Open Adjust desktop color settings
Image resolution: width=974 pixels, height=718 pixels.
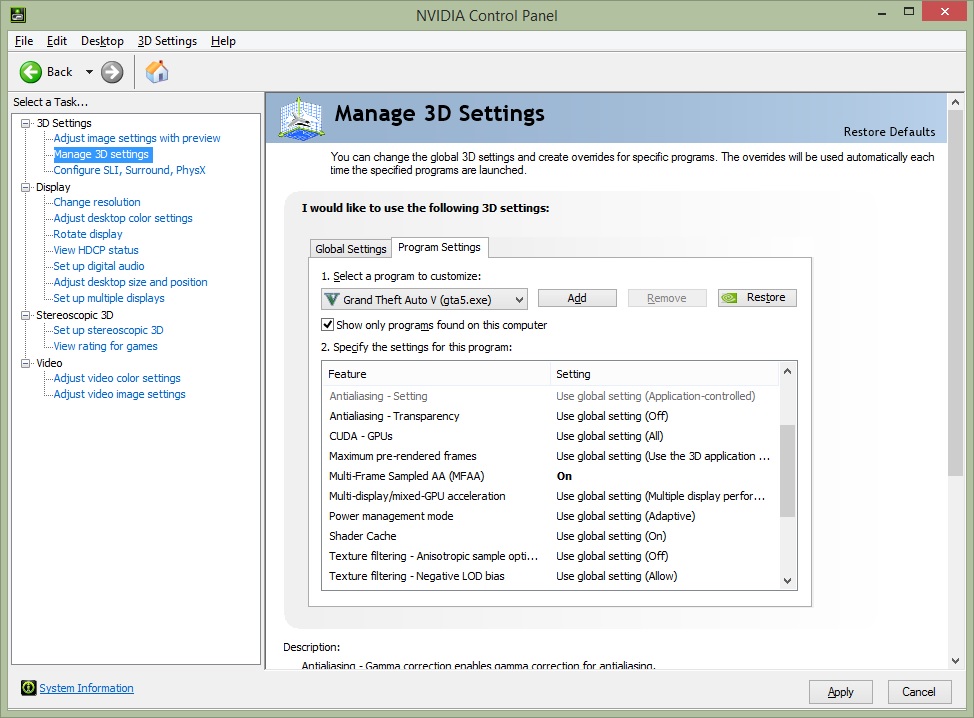123,218
